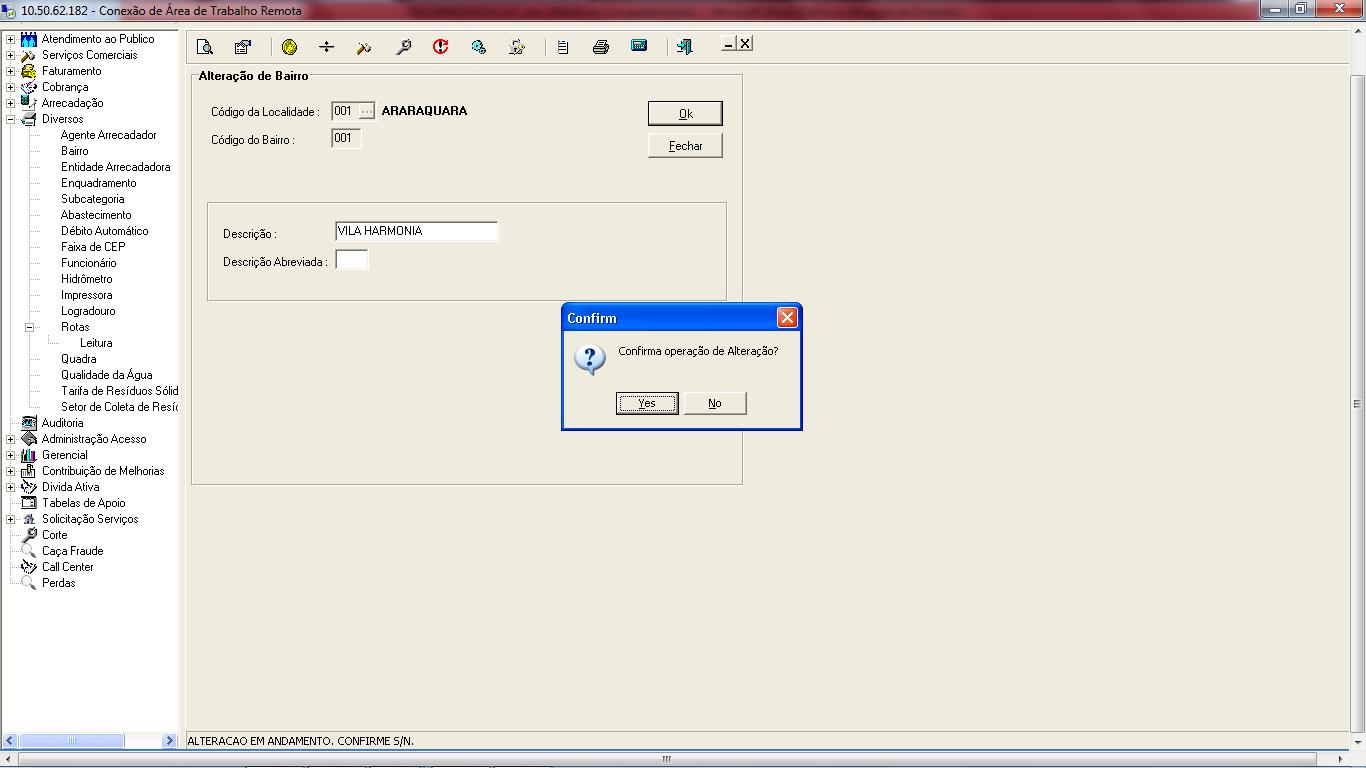Close the Confirm dialog with red X
The image size is (1366, 768).
pos(787,318)
